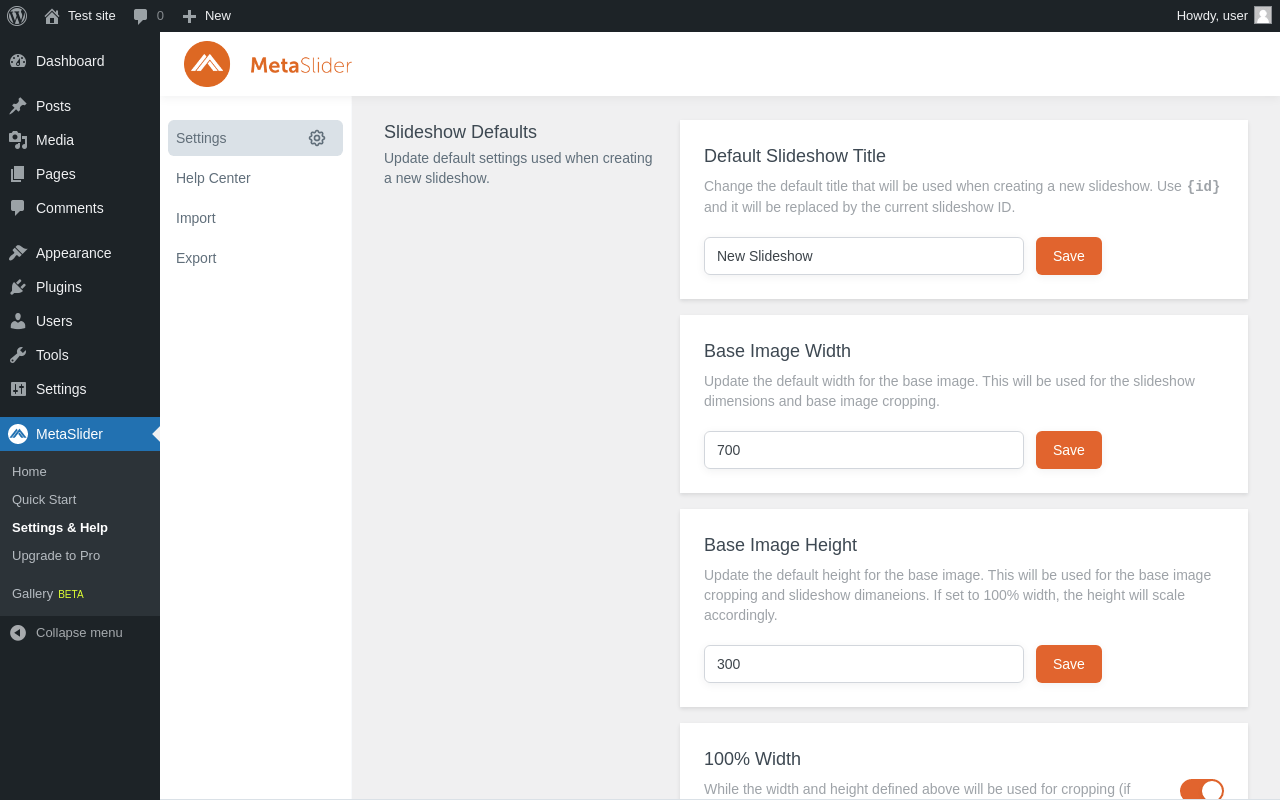
Task: Toggle the 100% Width switch
Action: [1201, 790]
